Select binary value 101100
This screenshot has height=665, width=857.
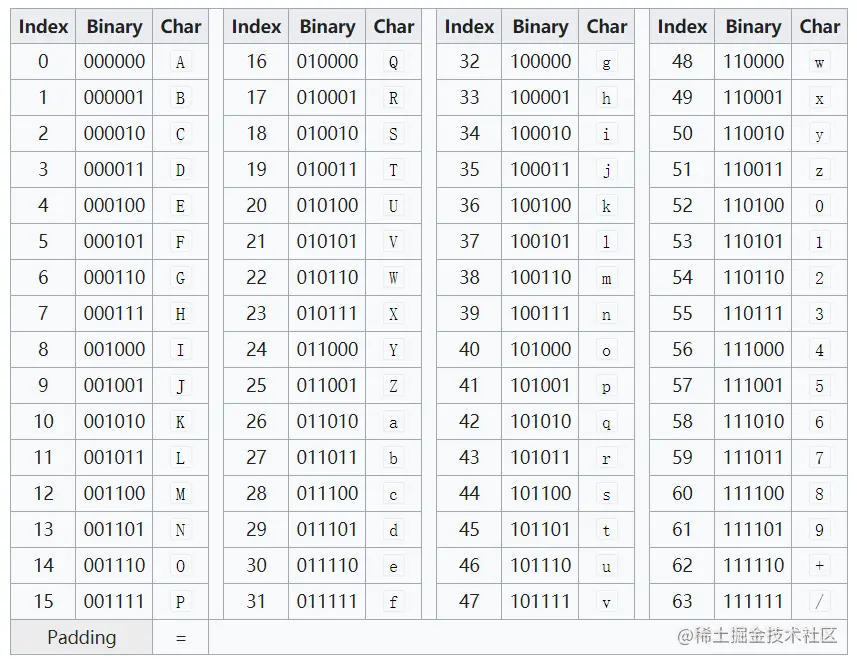[540, 493]
